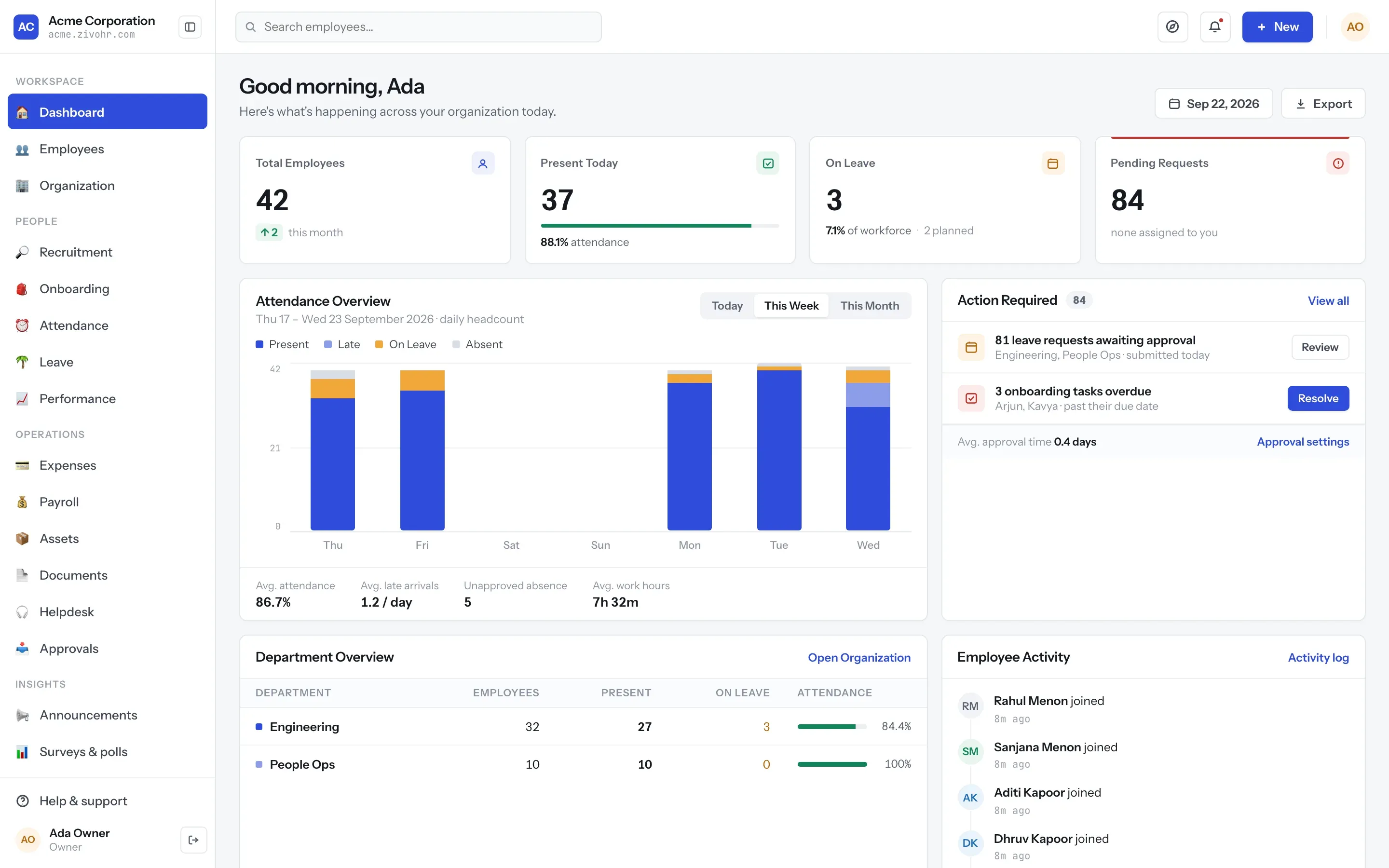Select the This Week tab
This screenshot has width=1389, height=868.
click(791, 306)
